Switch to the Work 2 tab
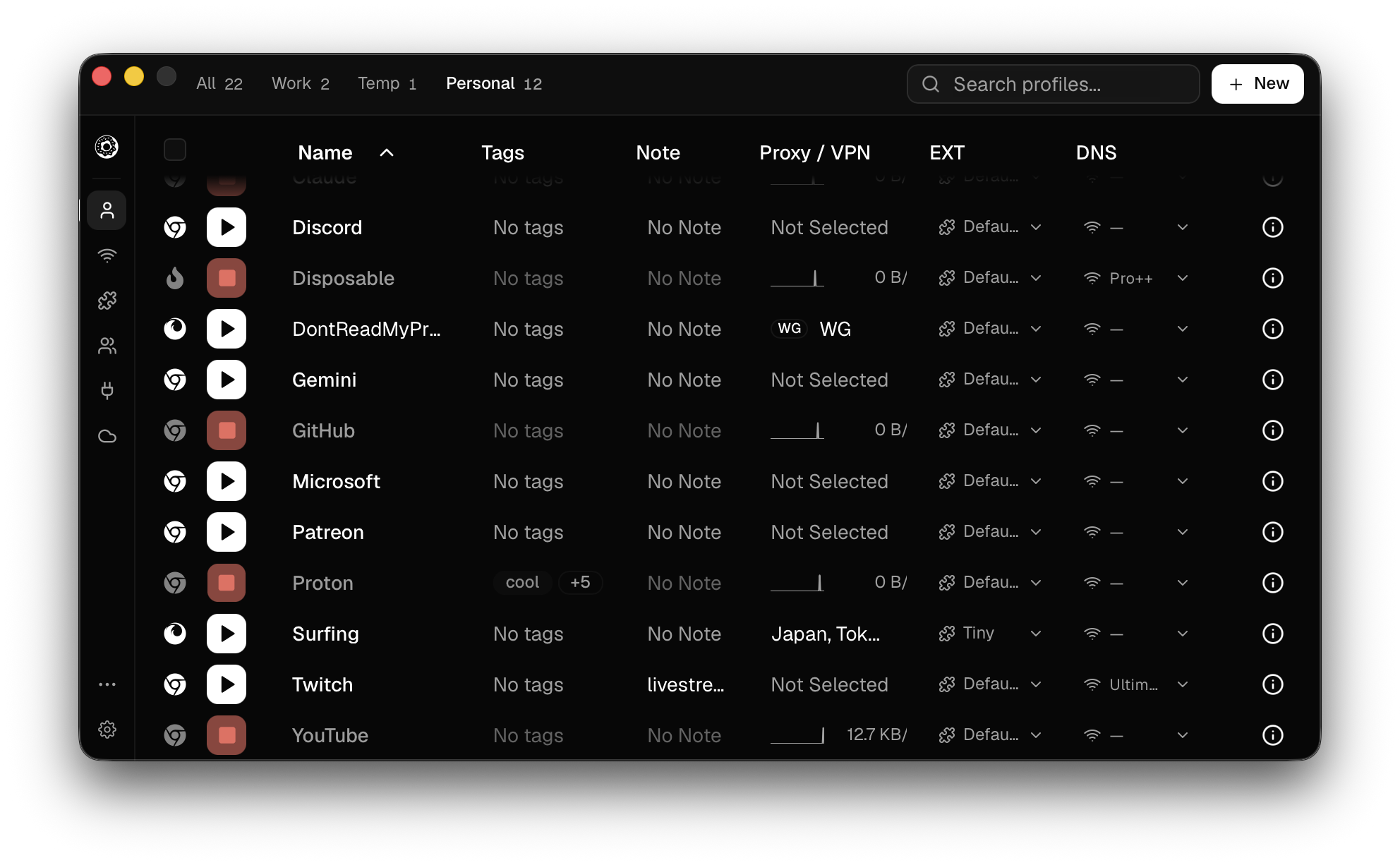The height and width of the screenshot is (865, 1400). [x=301, y=83]
